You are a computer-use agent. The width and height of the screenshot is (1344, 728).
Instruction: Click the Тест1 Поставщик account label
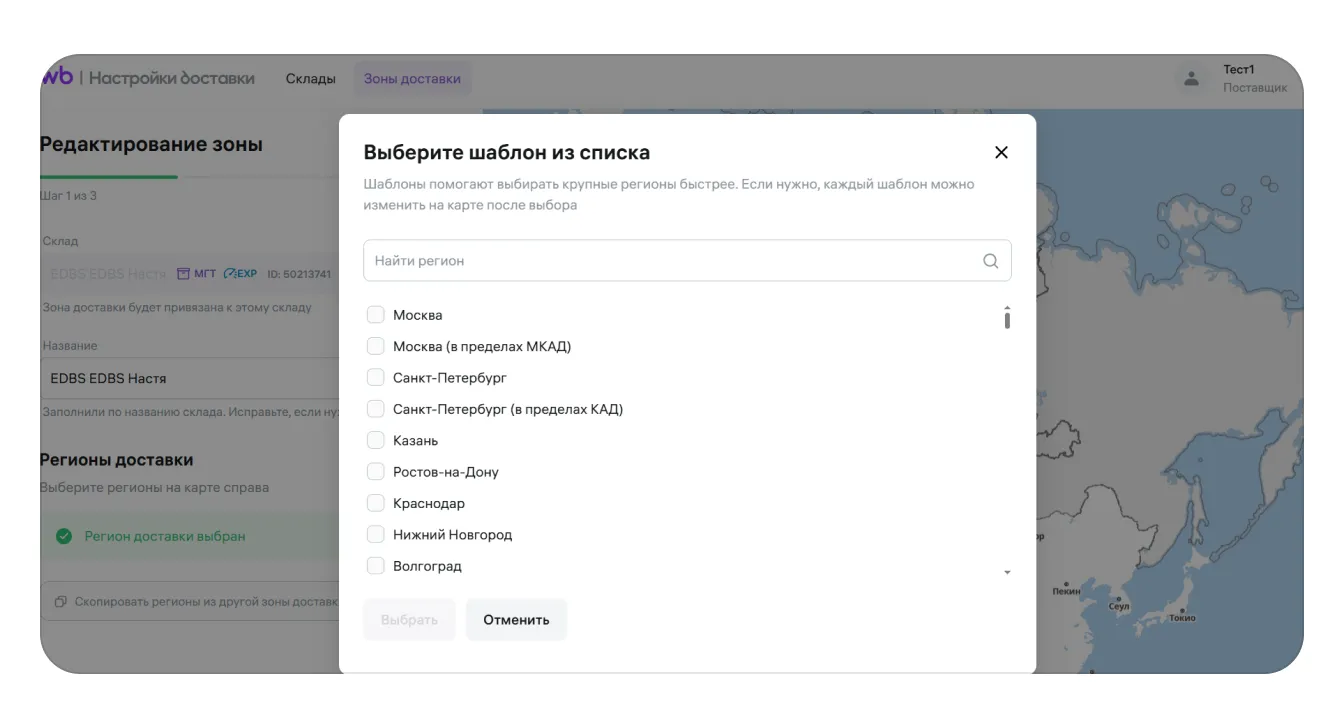point(1255,79)
